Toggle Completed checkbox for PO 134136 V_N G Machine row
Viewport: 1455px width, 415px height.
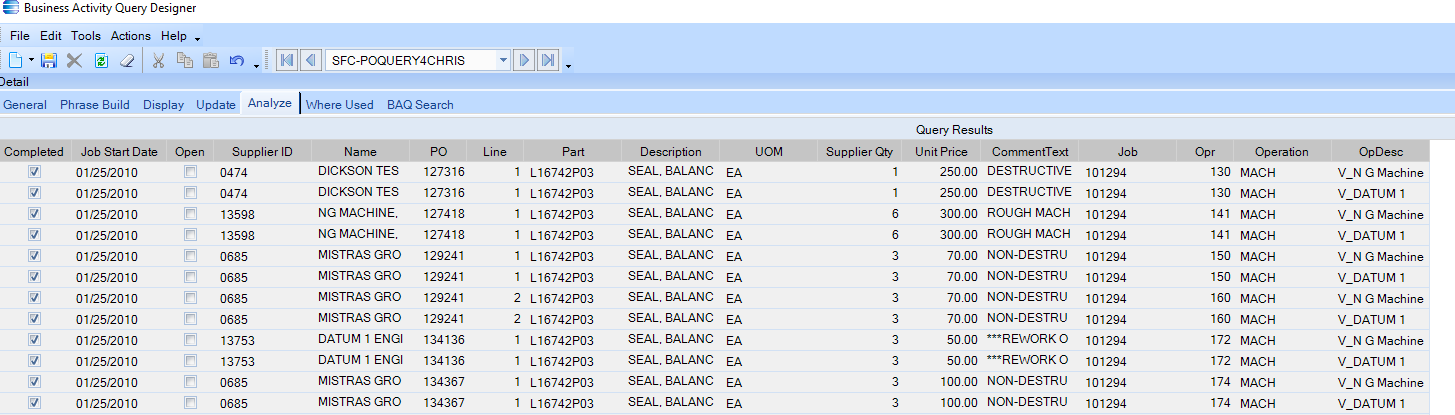(x=35, y=340)
